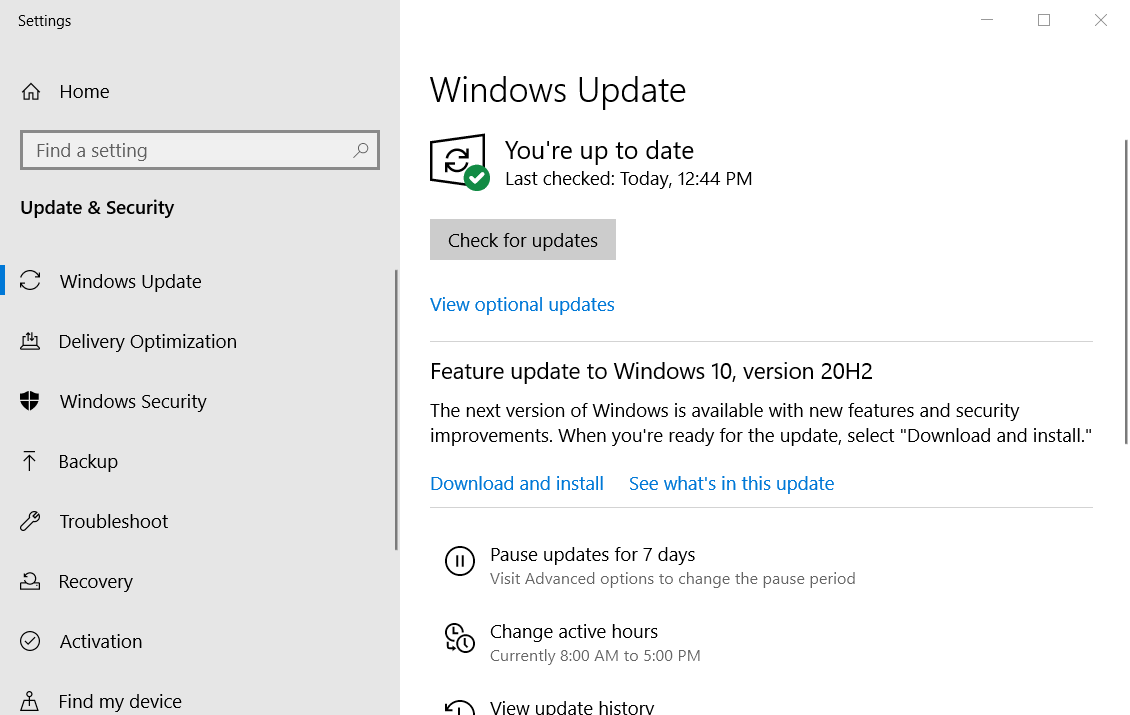Click the Activation checkmark circle icon
Image resolution: width=1130 pixels, height=715 pixels.
click(30, 641)
